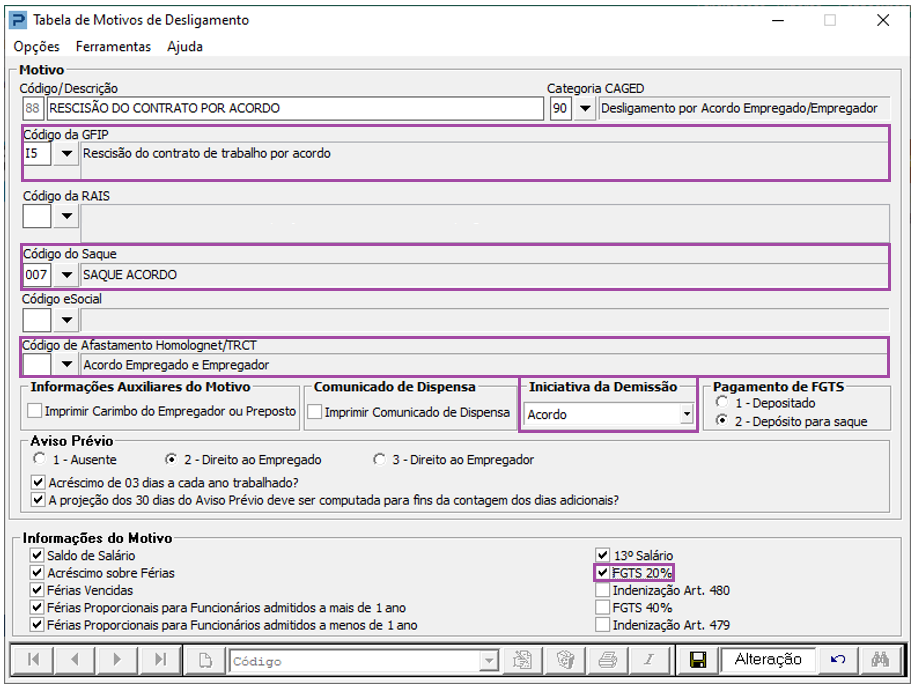Toggle FGTS 20% checkbox
Screen dimensions: 917x690
602,572
